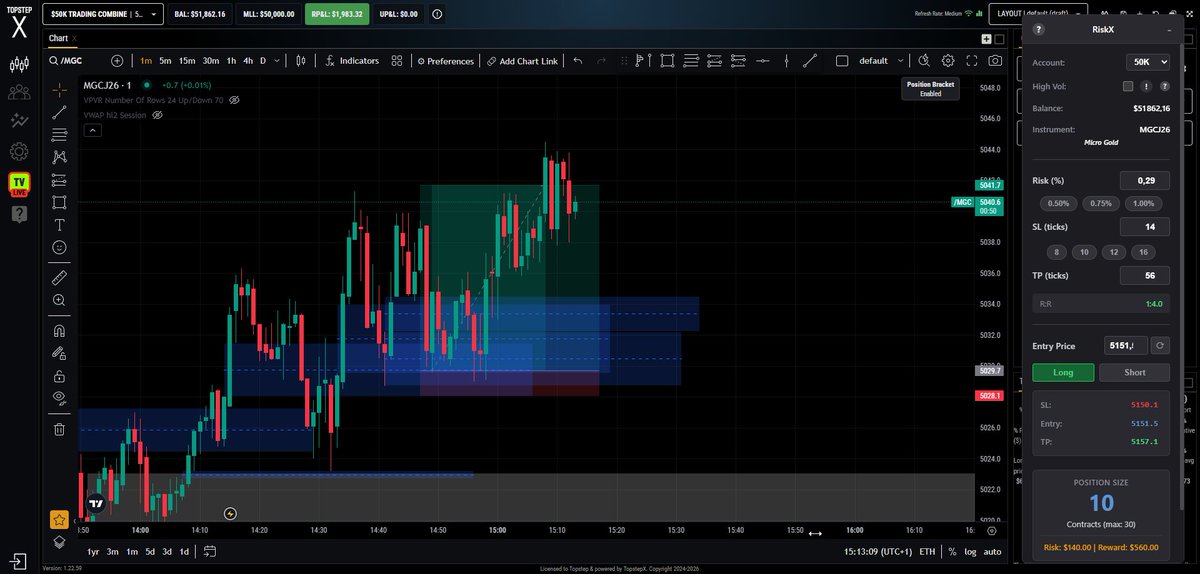This screenshot has height=574, width=1200.
Task: Delete drawings with the trash icon
Action: click(x=59, y=429)
